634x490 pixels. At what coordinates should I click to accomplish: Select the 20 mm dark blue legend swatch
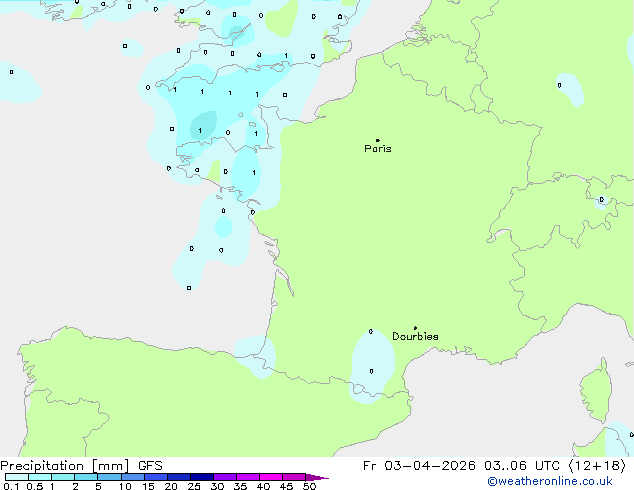[179, 477]
